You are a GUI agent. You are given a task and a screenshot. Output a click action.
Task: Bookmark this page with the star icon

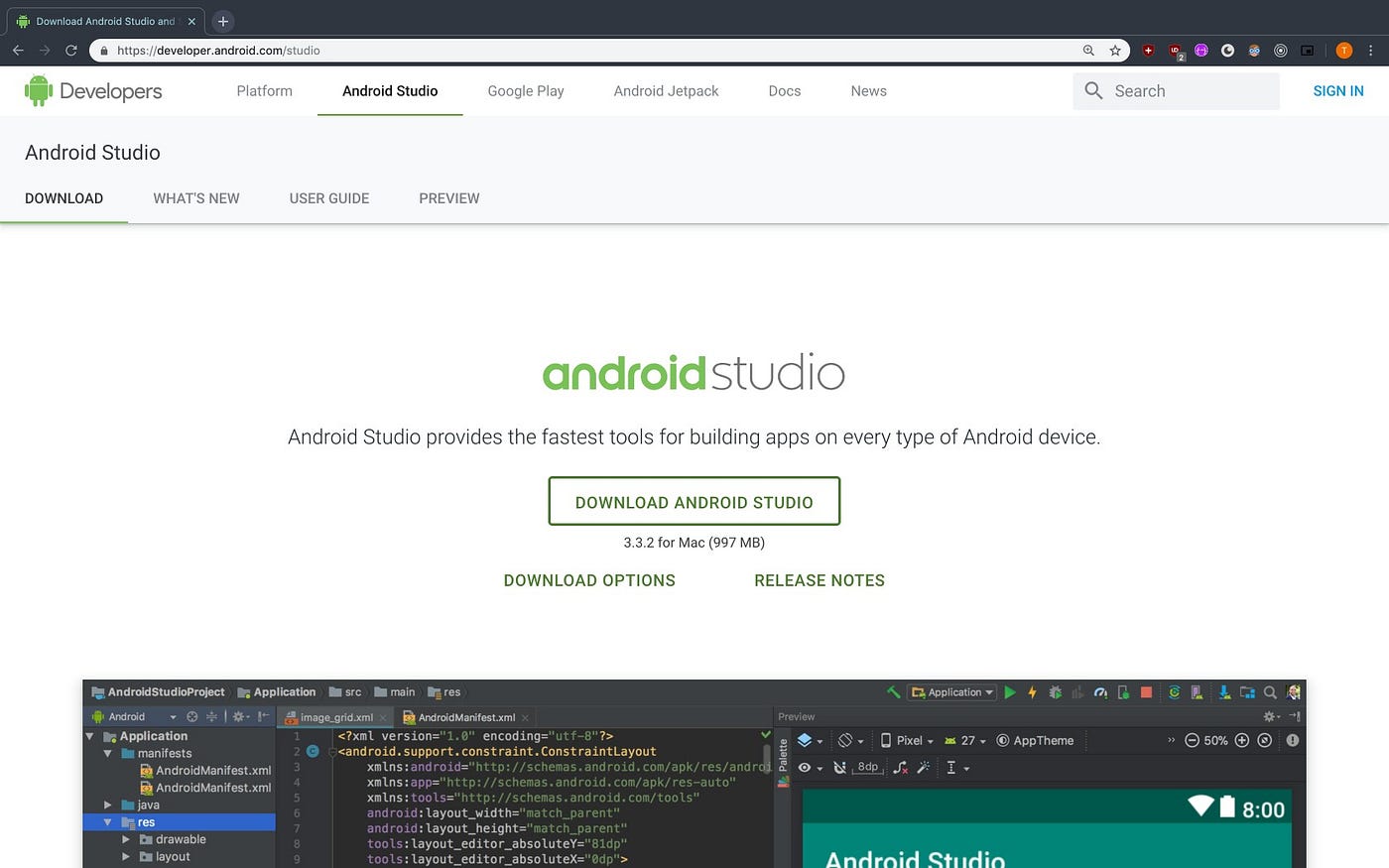click(x=1115, y=51)
